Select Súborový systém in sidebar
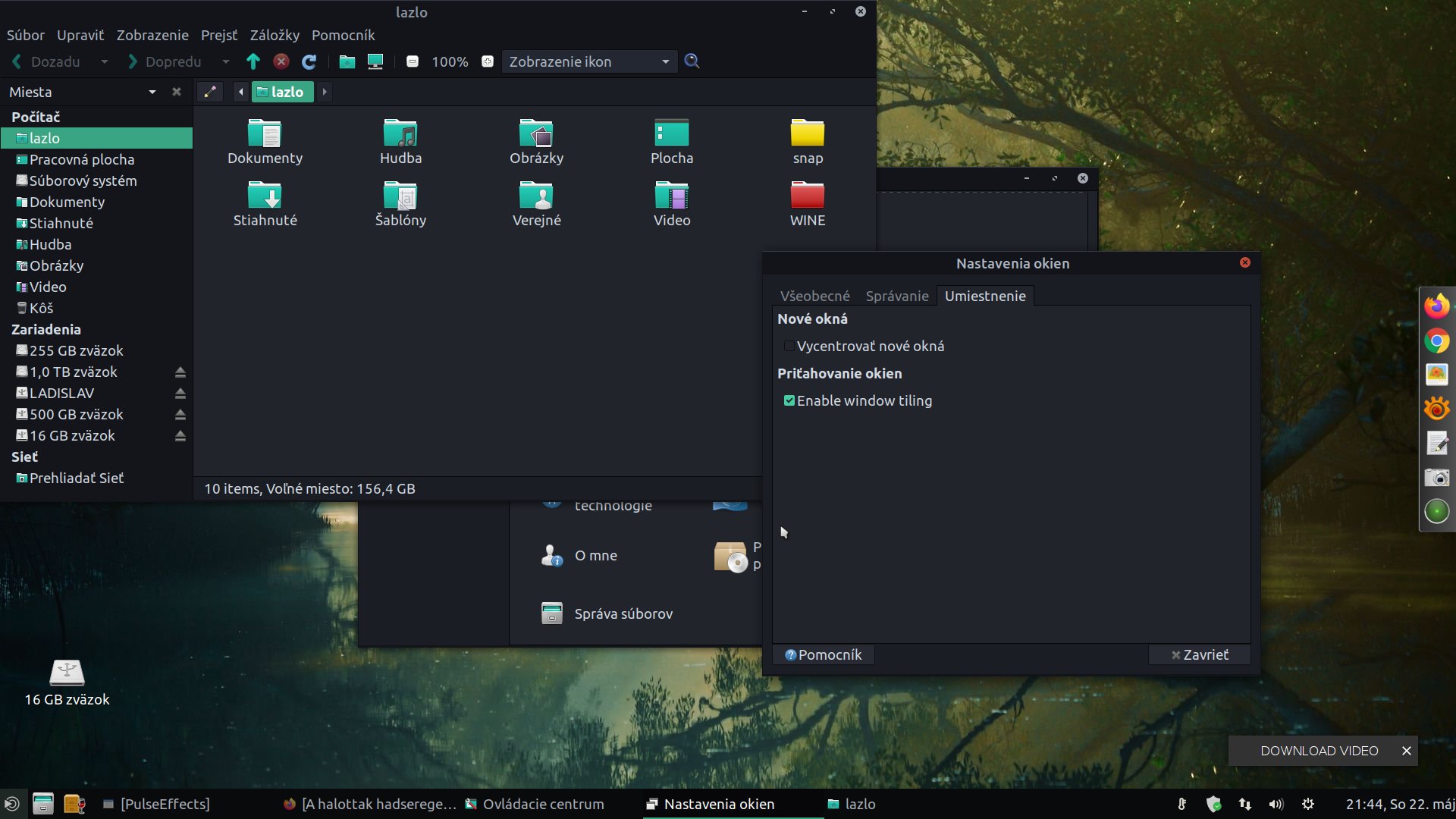 coord(83,180)
